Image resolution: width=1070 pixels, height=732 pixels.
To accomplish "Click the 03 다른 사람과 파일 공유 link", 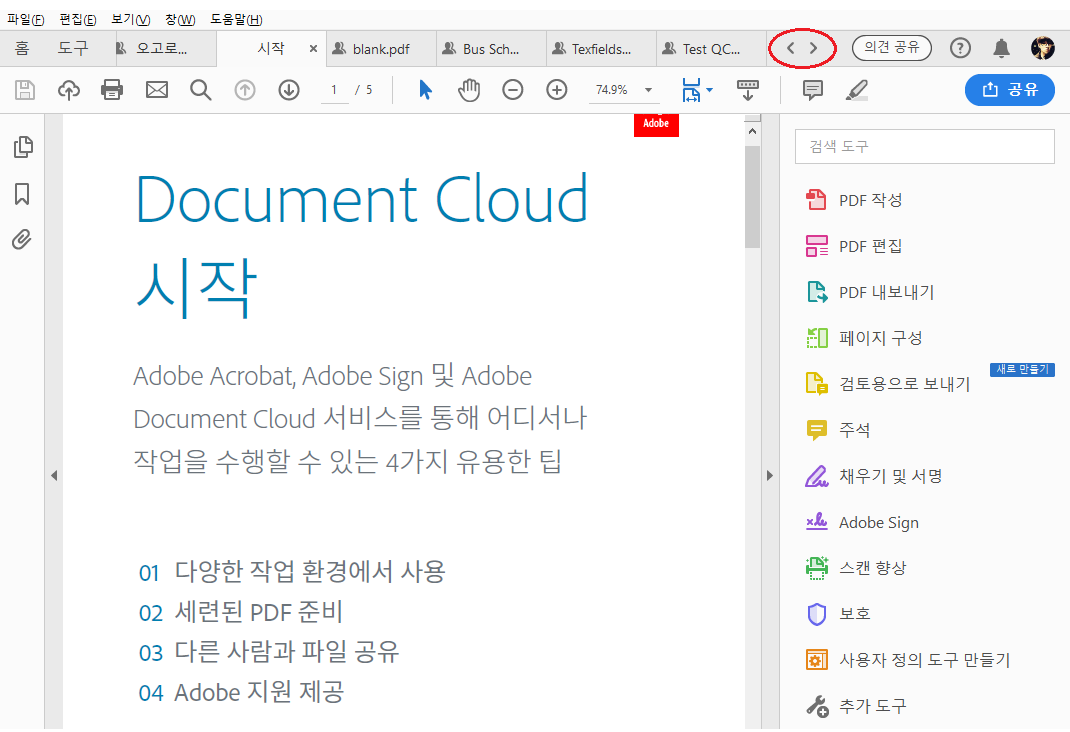I will point(269,652).
